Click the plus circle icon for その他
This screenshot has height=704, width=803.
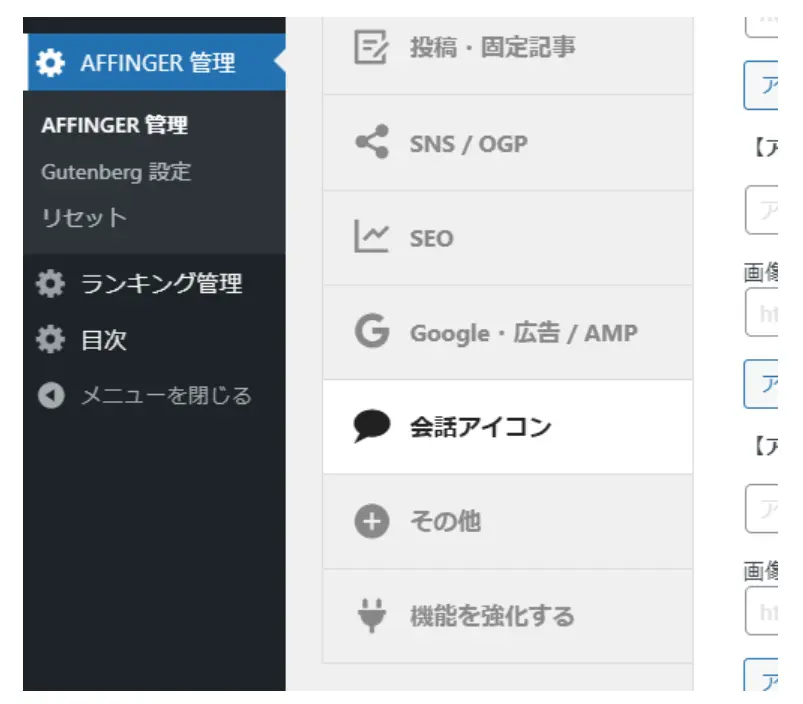[371, 521]
